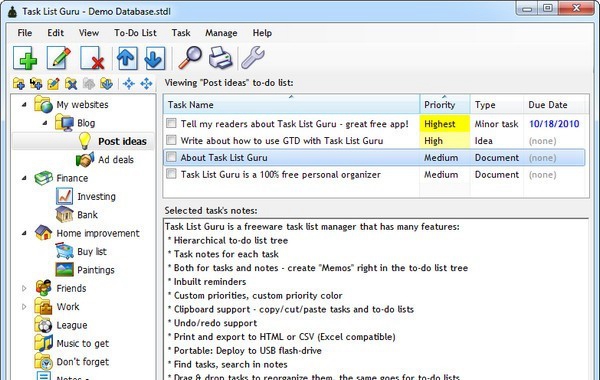Image resolution: width=600 pixels, height=380 pixels.
Task: Sort tasks by the Task Name column header
Action: (x=292, y=104)
